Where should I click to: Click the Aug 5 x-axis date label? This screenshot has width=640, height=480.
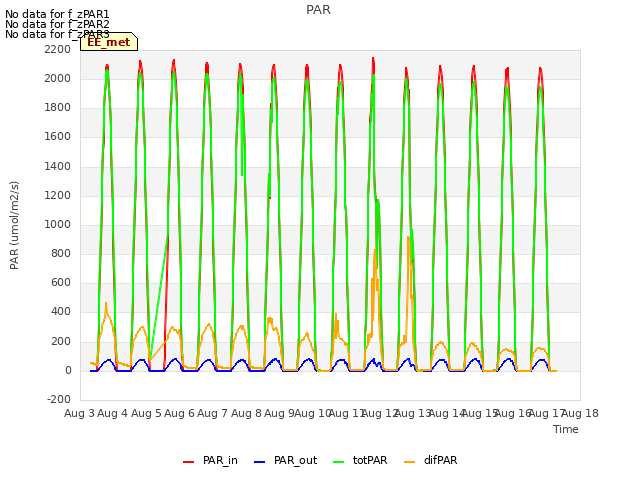click(x=146, y=413)
